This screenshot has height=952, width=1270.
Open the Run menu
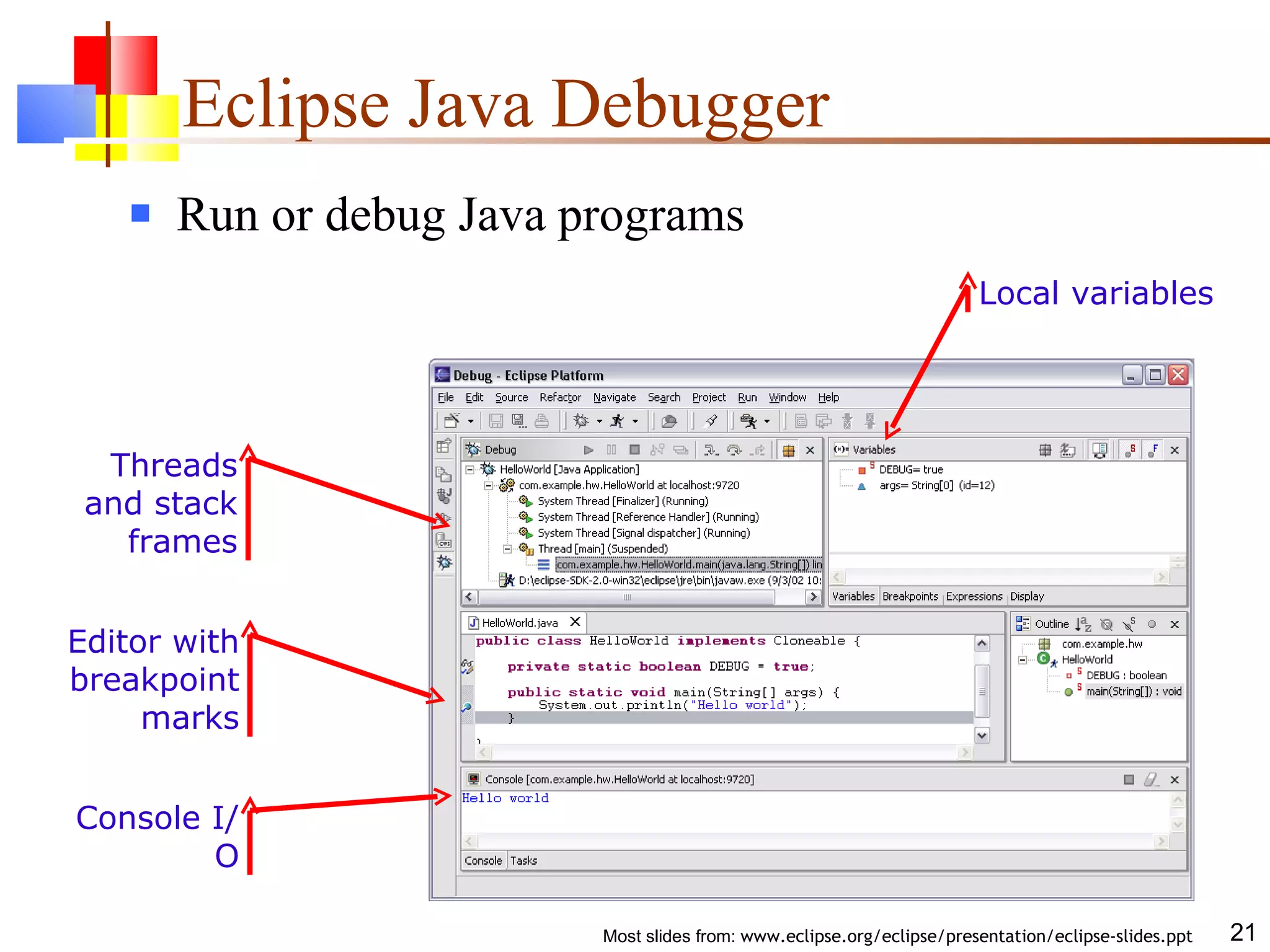coord(747,397)
